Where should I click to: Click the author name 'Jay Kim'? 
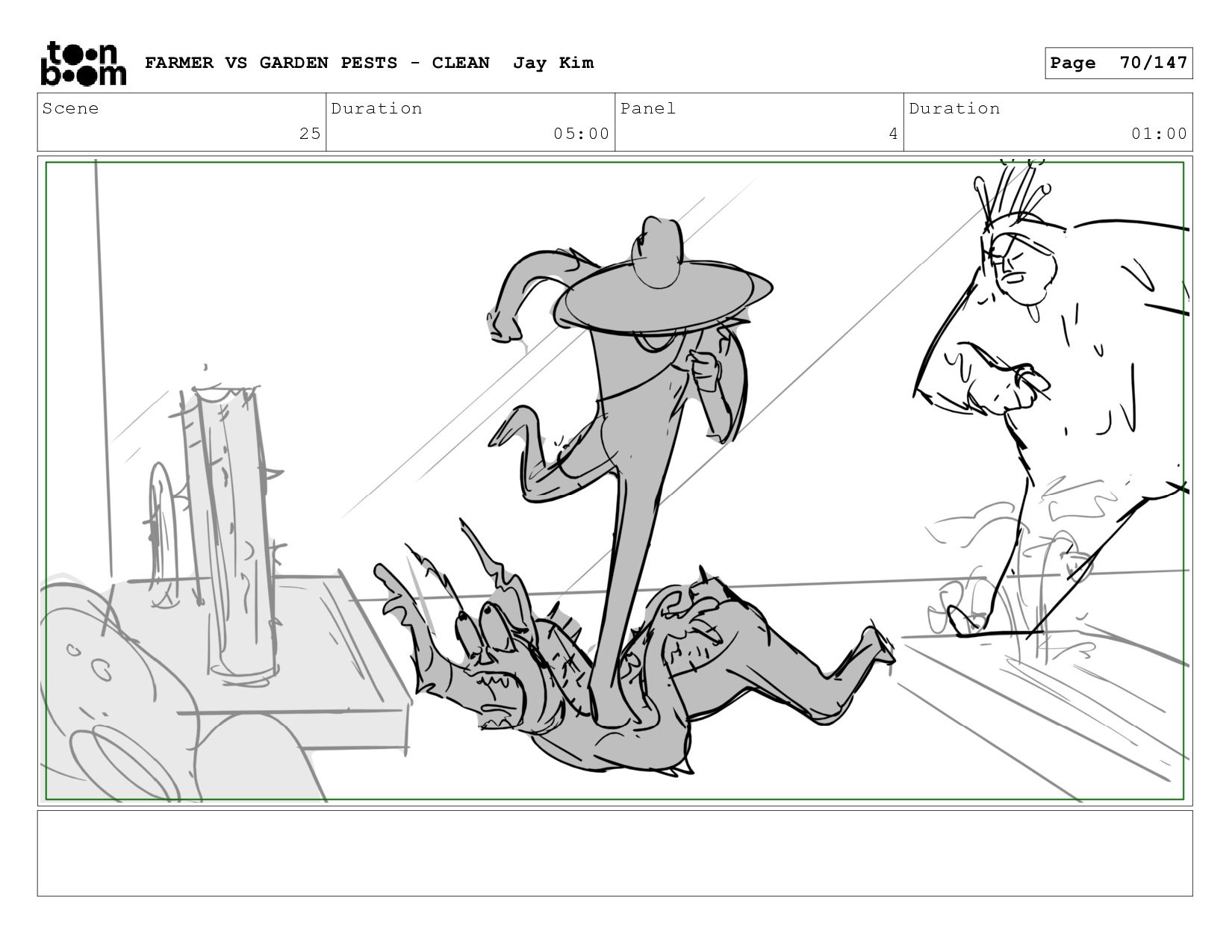(553, 63)
